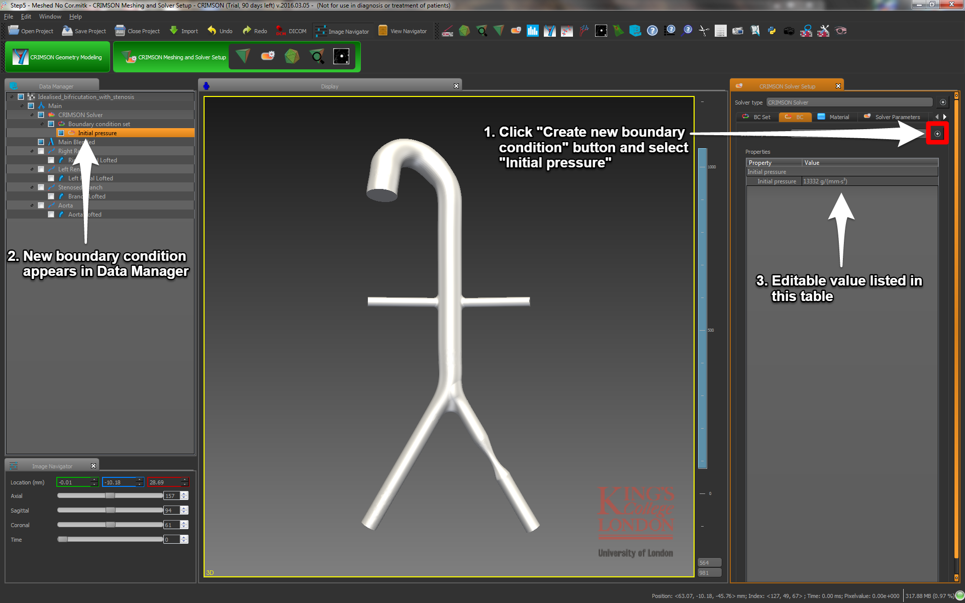
Task: Toggle visibility checkbox for Aorta Lofted
Action: coord(51,214)
